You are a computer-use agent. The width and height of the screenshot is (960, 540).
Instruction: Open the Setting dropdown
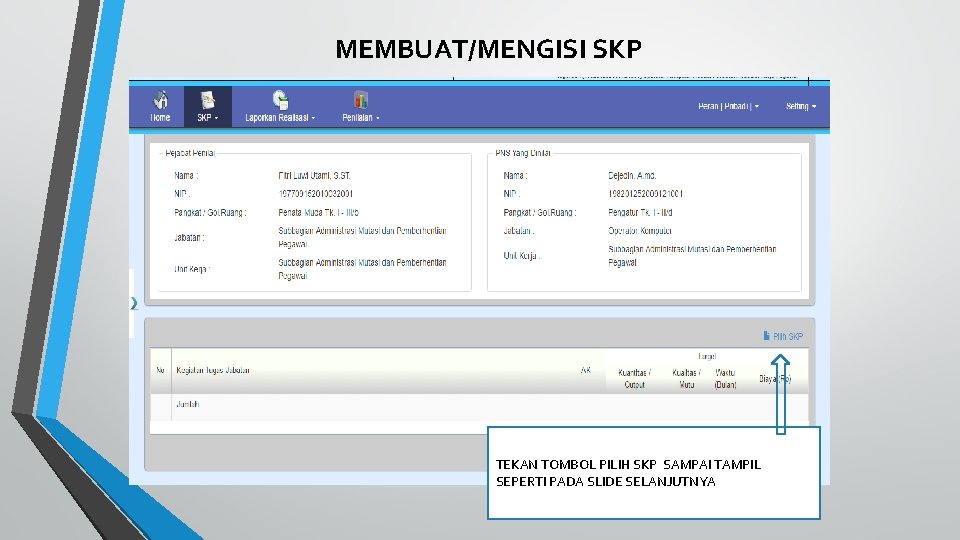pyautogui.click(x=801, y=107)
